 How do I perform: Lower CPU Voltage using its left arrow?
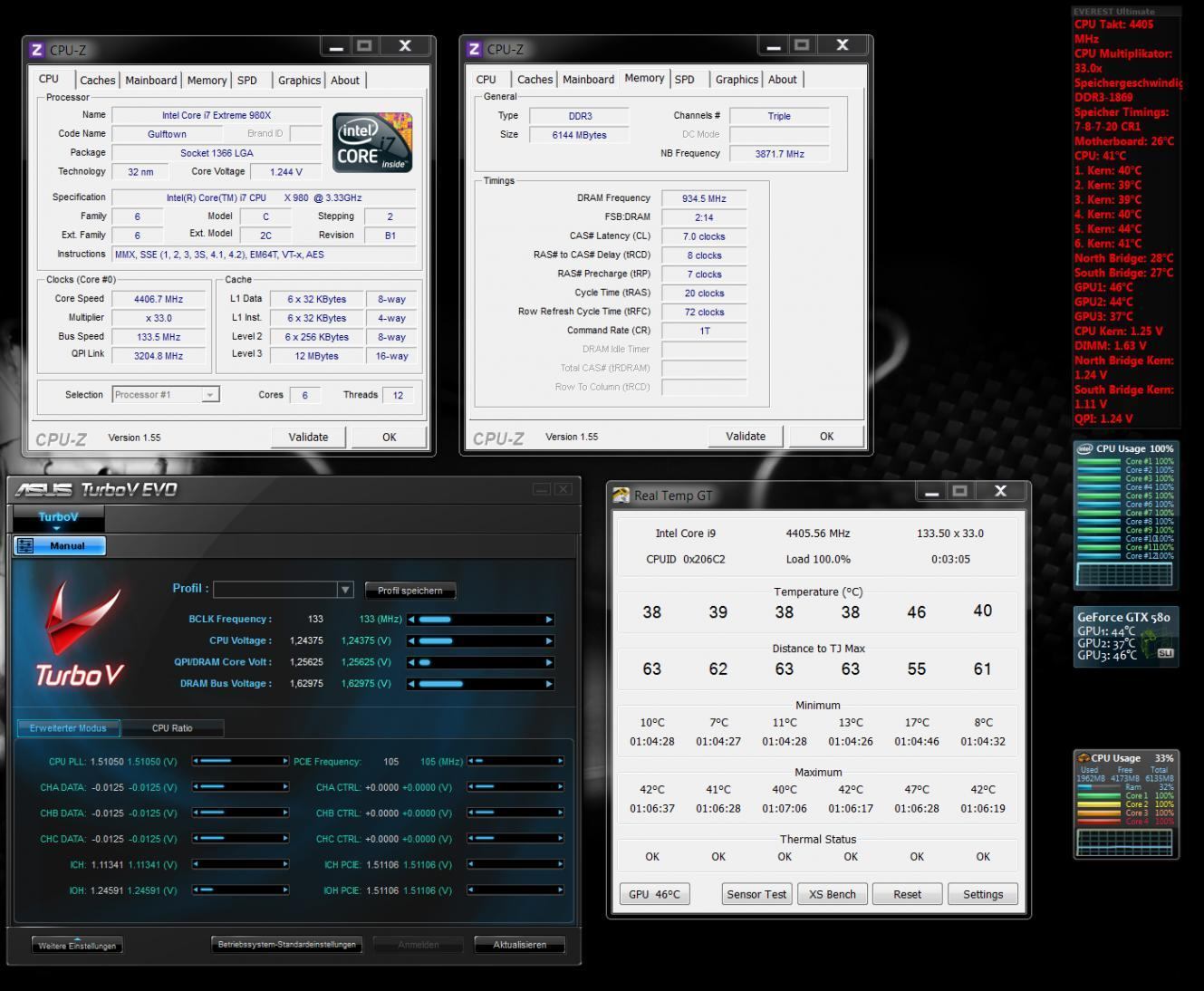coord(411,641)
